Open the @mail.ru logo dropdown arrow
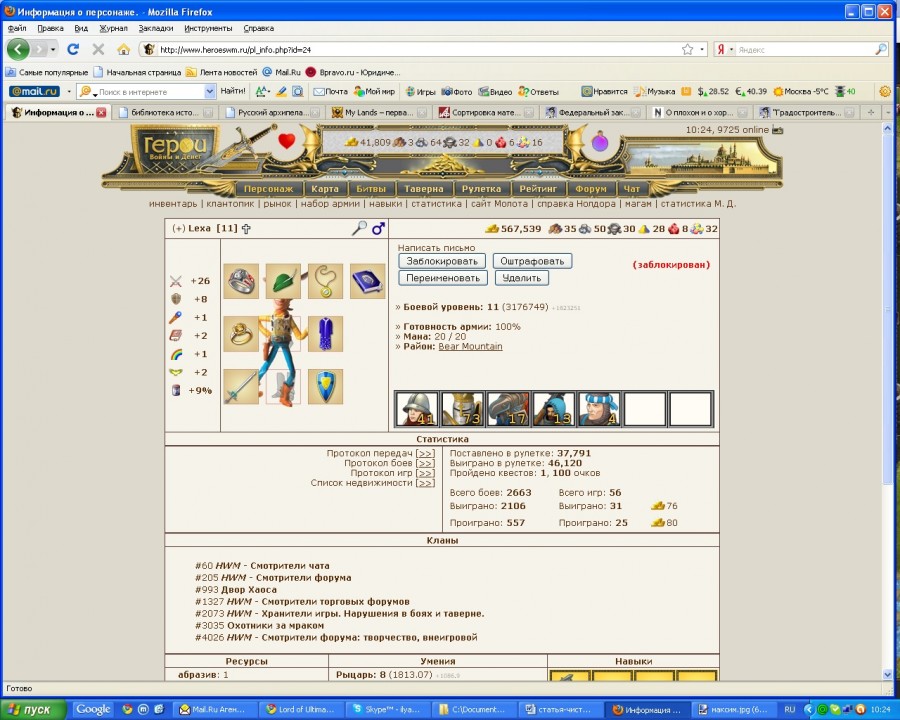This screenshot has height=720, width=900. click(69, 91)
